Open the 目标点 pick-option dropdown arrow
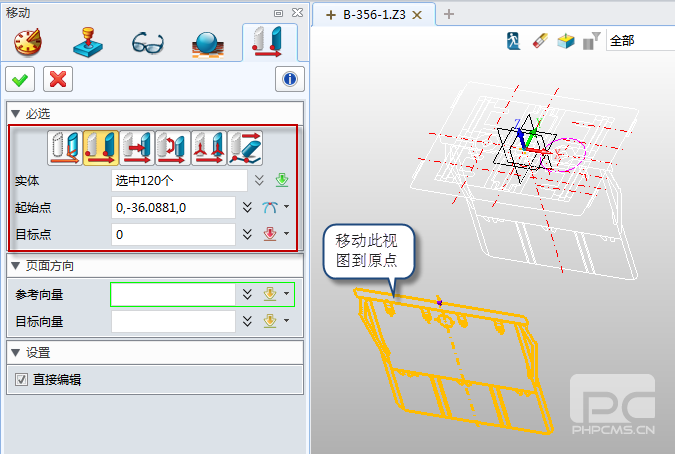This screenshot has width=675, height=454. pyautogui.click(x=287, y=235)
